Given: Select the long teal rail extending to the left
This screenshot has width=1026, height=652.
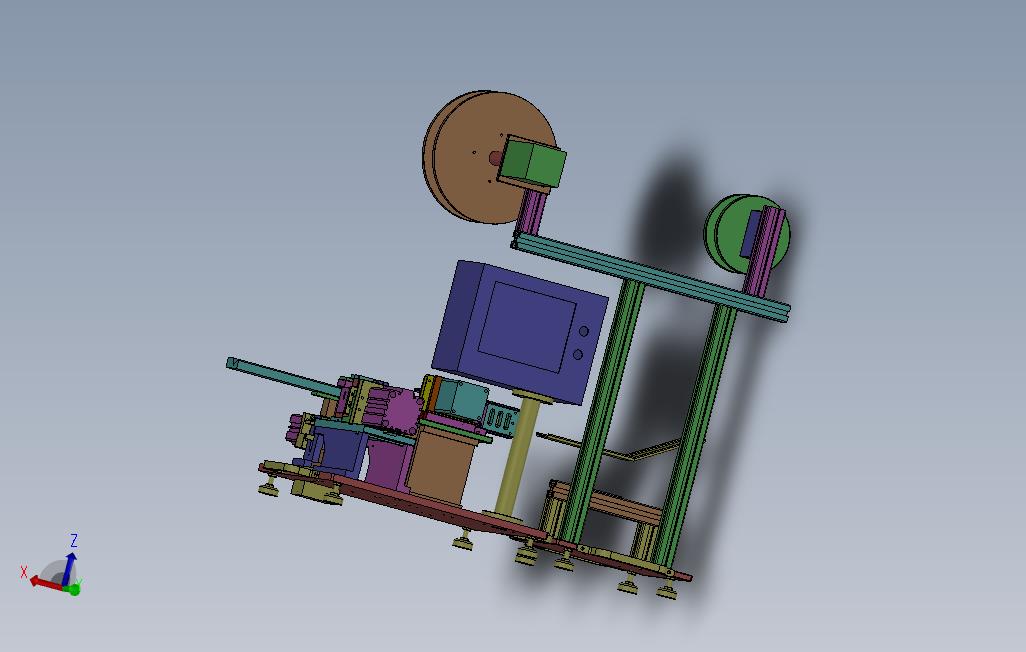Looking at the screenshot, I should pyautogui.click(x=281, y=376).
